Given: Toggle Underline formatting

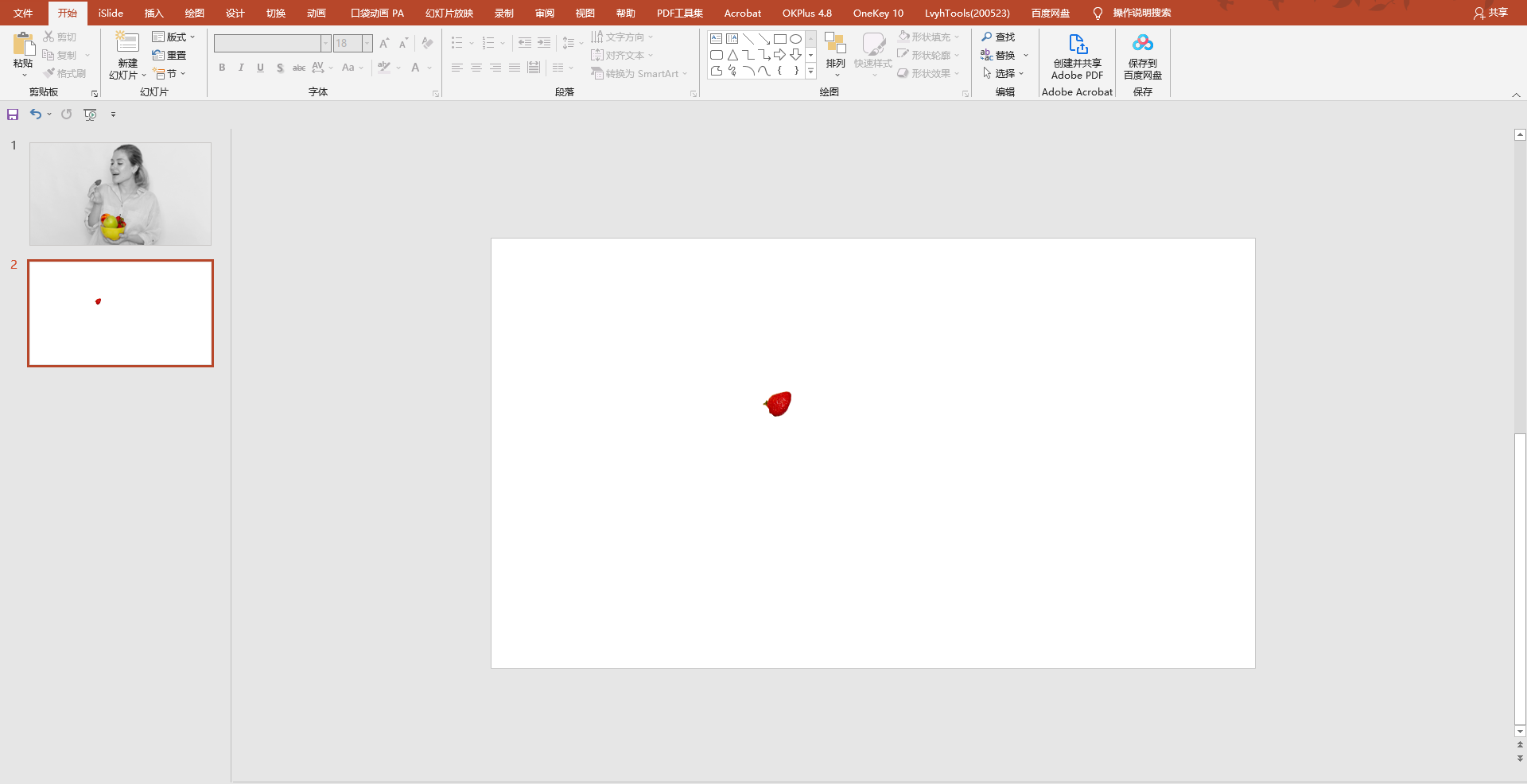Looking at the screenshot, I should coord(260,68).
